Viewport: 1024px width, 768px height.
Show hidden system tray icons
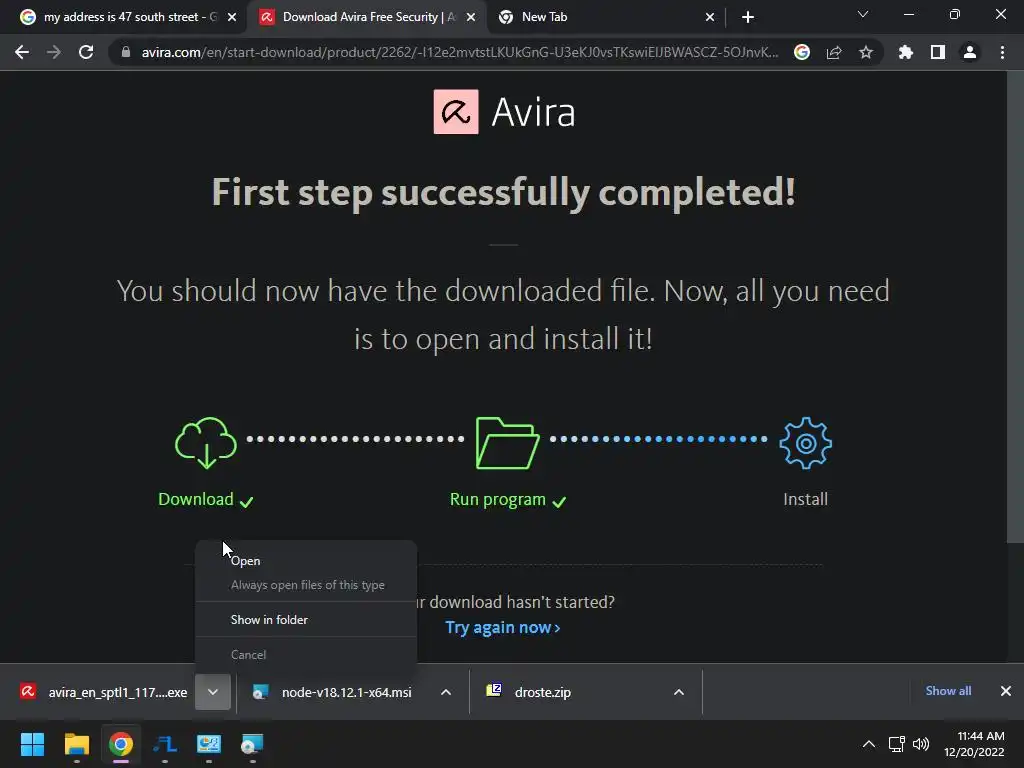click(x=869, y=744)
